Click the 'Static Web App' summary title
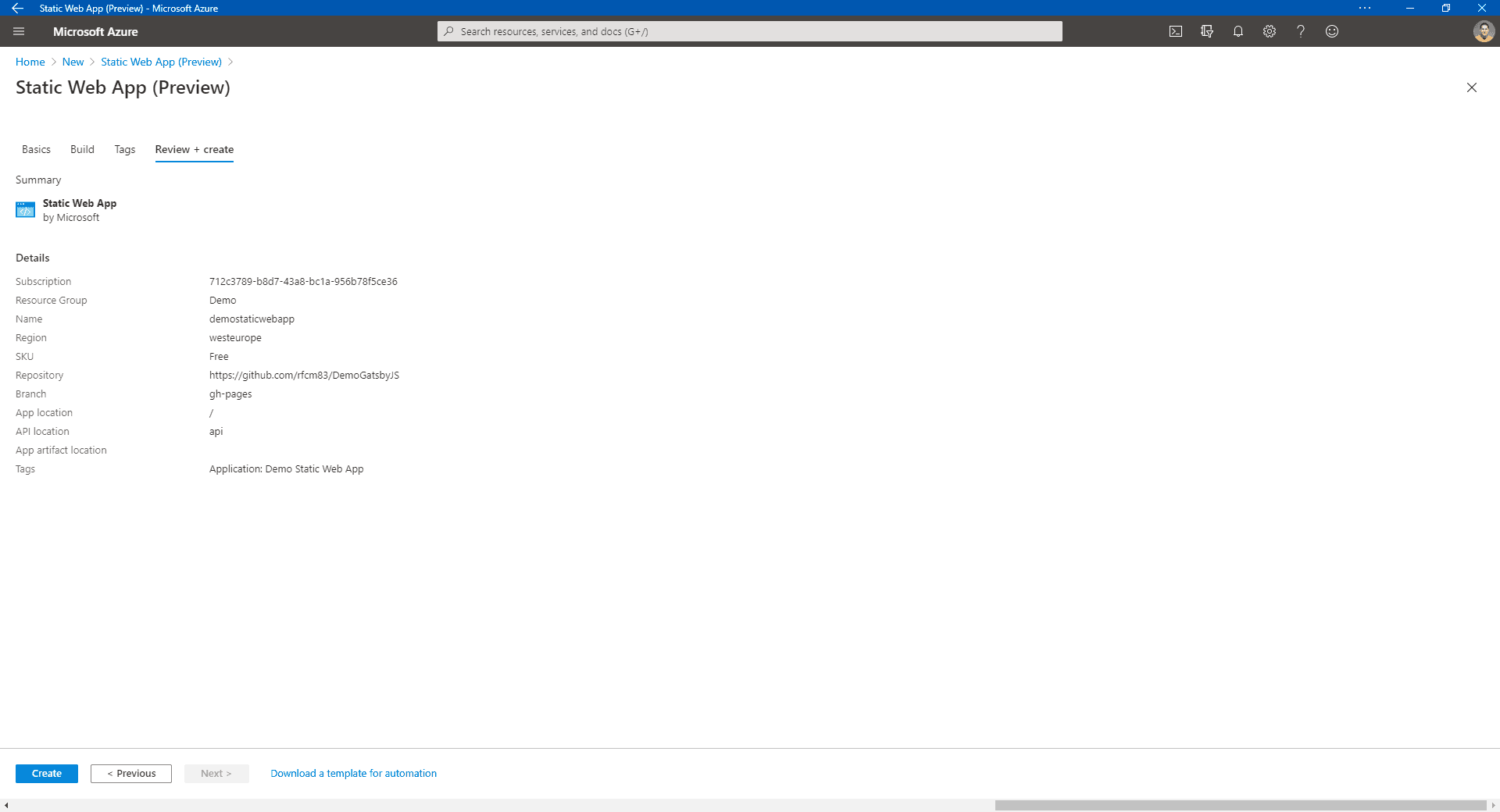 [x=80, y=203]
